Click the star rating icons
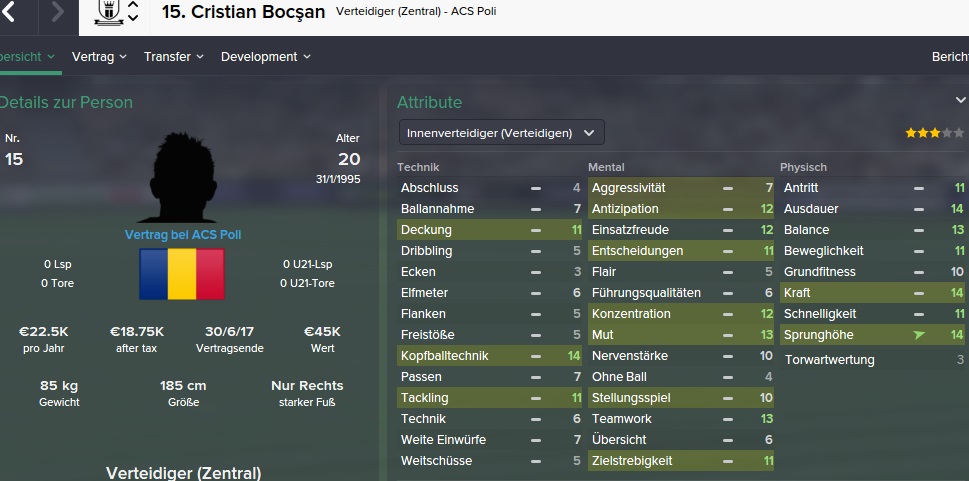 click(934, 133)
